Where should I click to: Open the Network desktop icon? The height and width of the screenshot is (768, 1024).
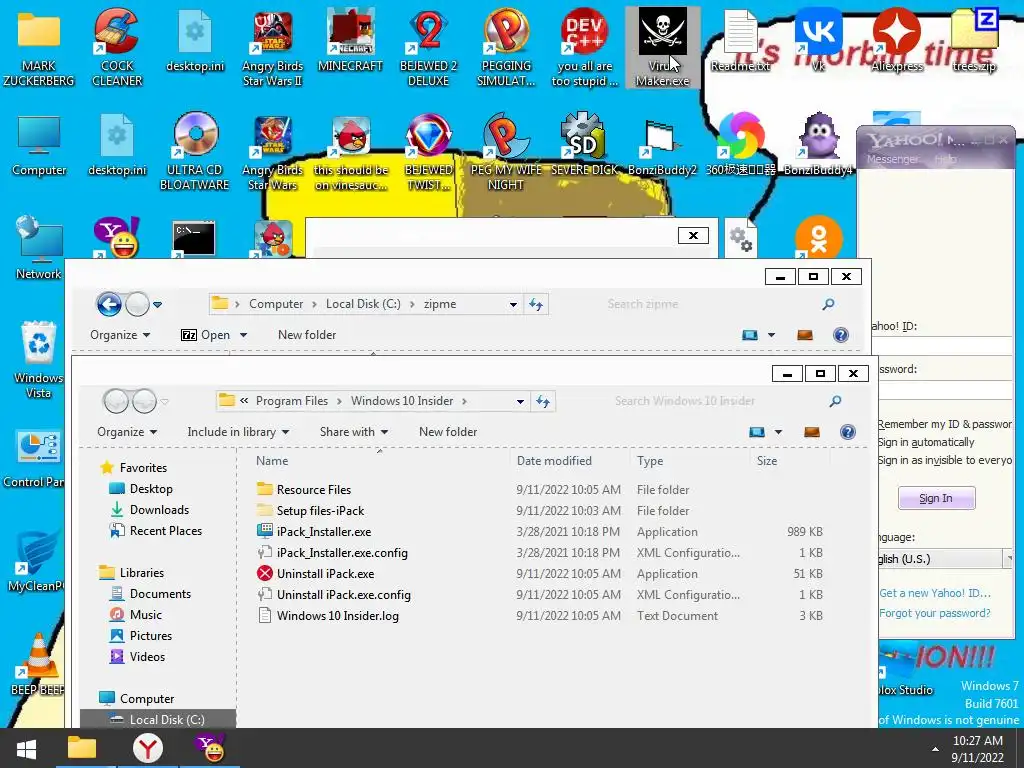tap(39, 248)
